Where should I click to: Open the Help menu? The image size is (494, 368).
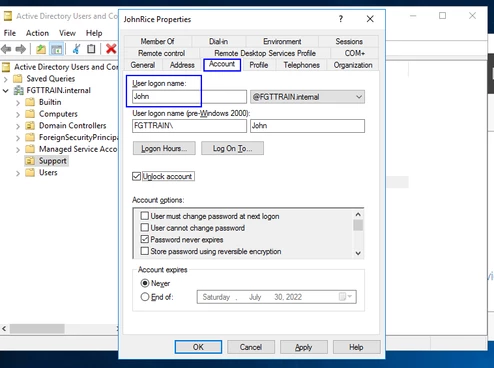point(94,33)
